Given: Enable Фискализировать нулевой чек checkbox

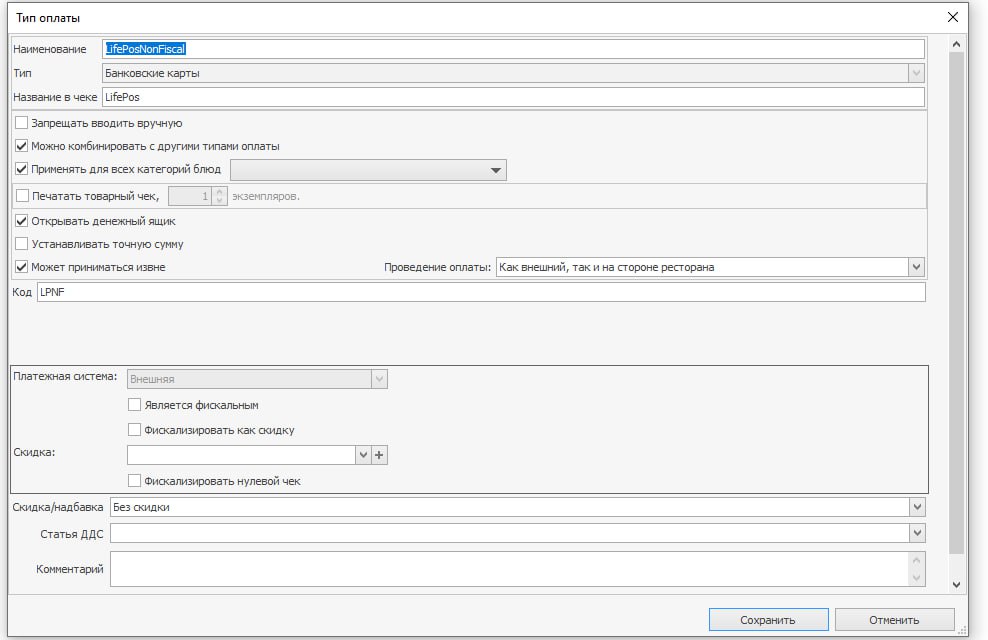Looking at the screenshot, I should [134, 481].
